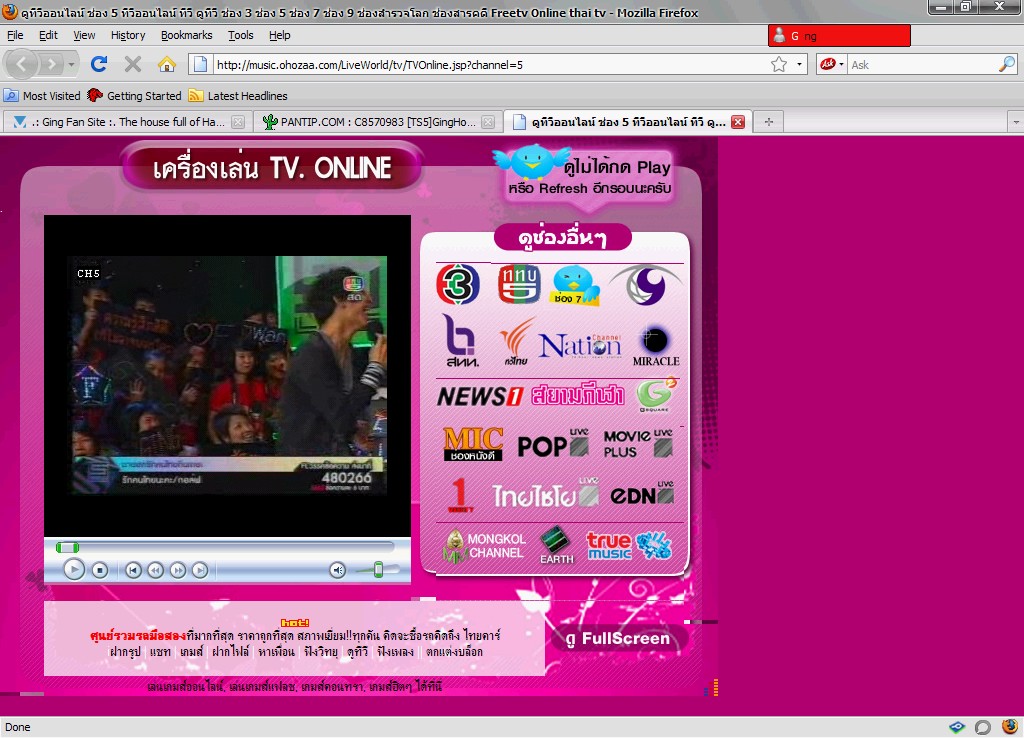
Task: Open the Bookmarks menu
Action: 187,35
